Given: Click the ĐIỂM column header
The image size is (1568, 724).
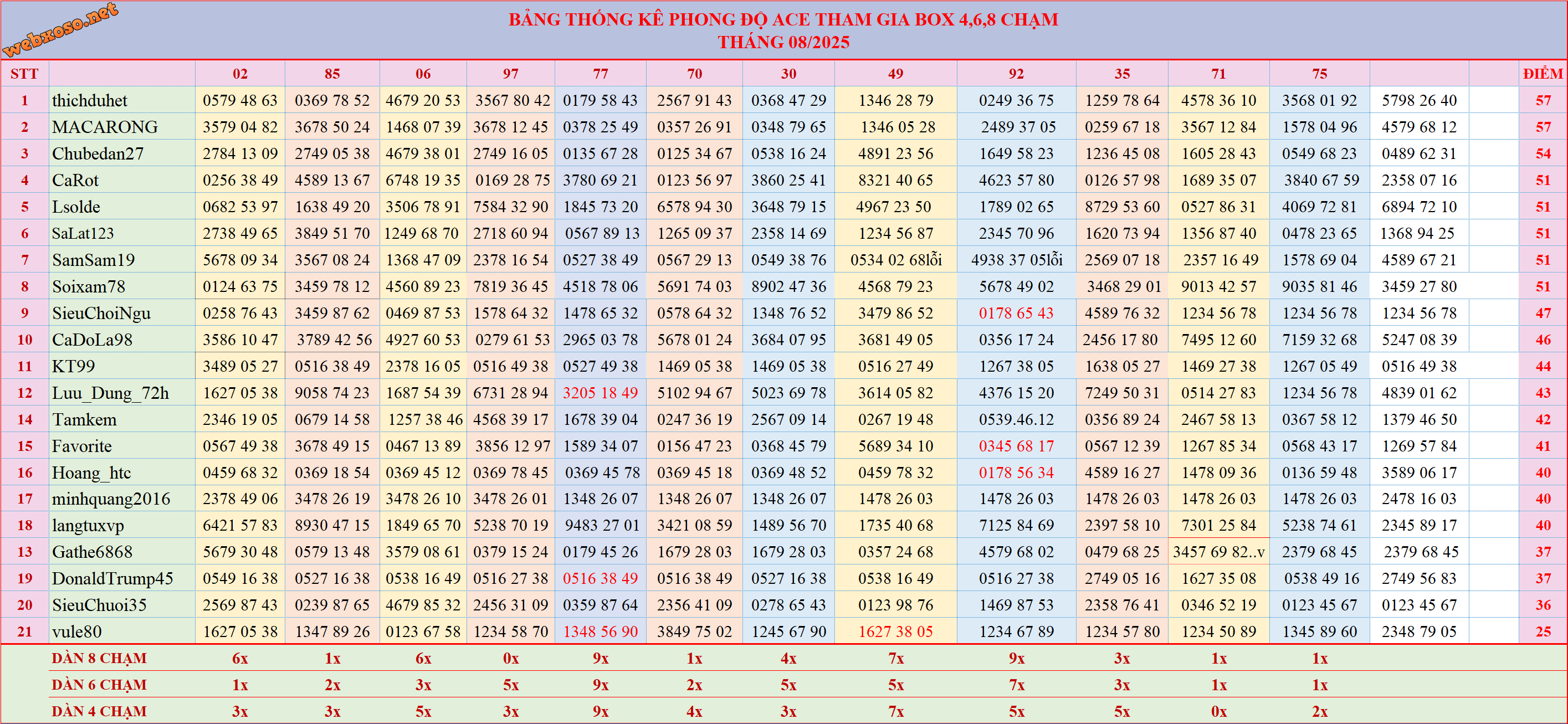Looking at the screenshot, I should click(x=1543, y=74).
